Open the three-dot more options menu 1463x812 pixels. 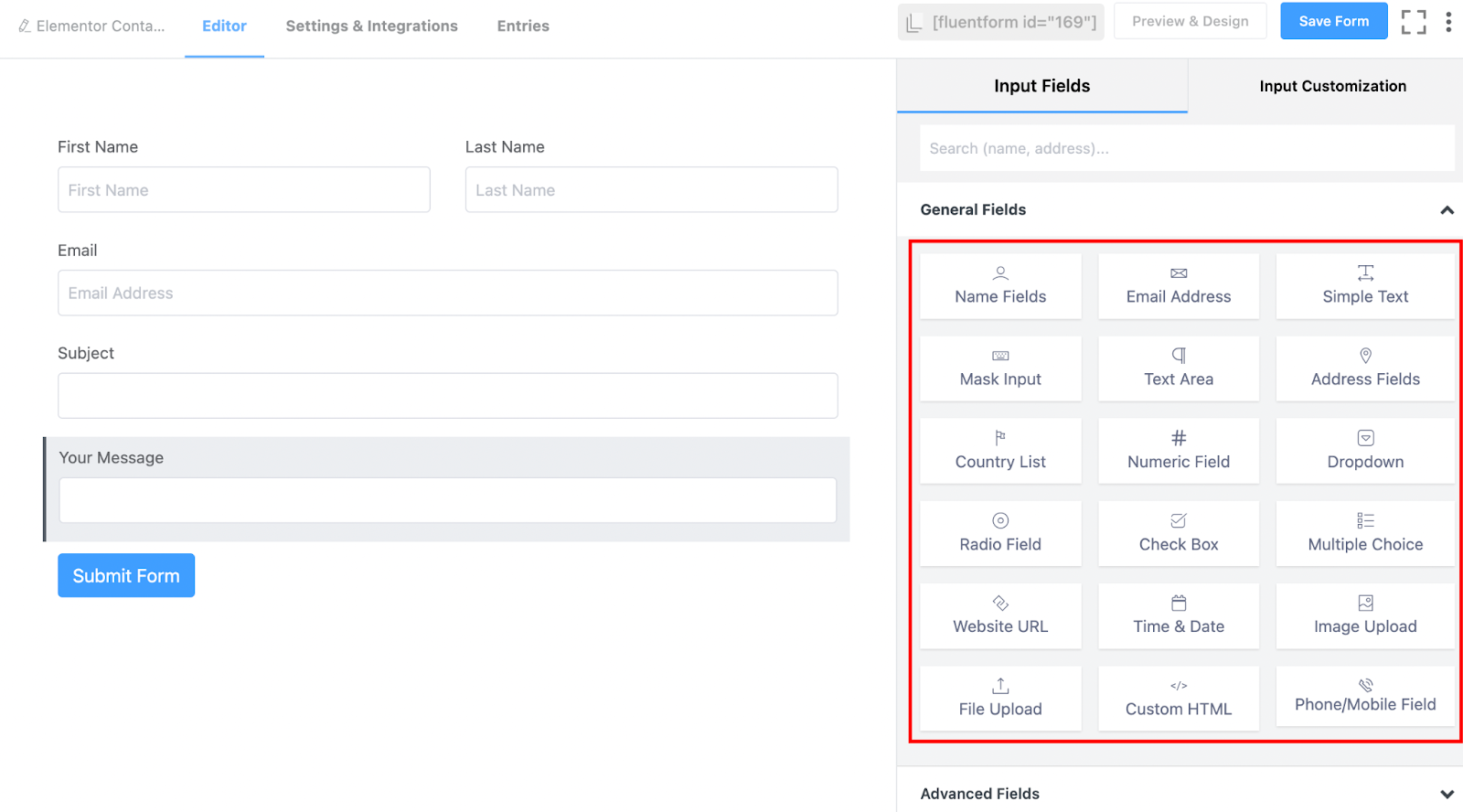pyautogui.click(x=1448, y=22)
